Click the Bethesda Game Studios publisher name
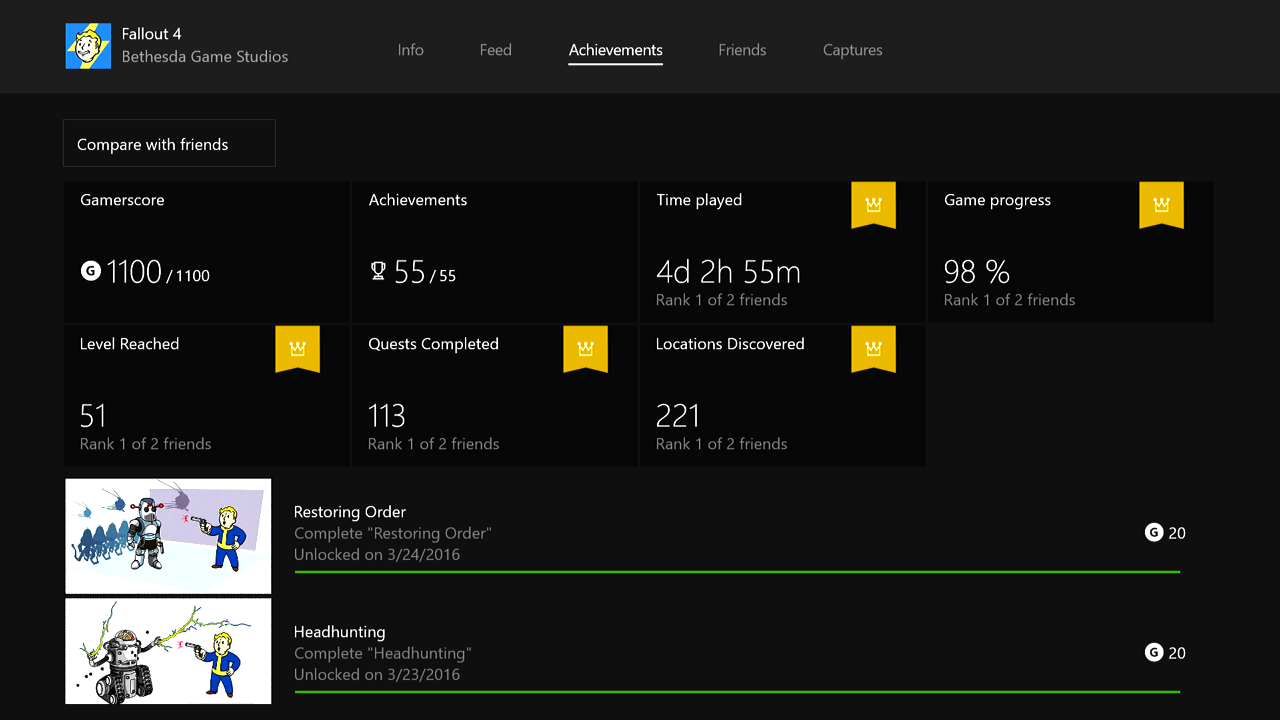This screenshot has height=720, width=1280. pyautogui.click(x=205, y=57)
